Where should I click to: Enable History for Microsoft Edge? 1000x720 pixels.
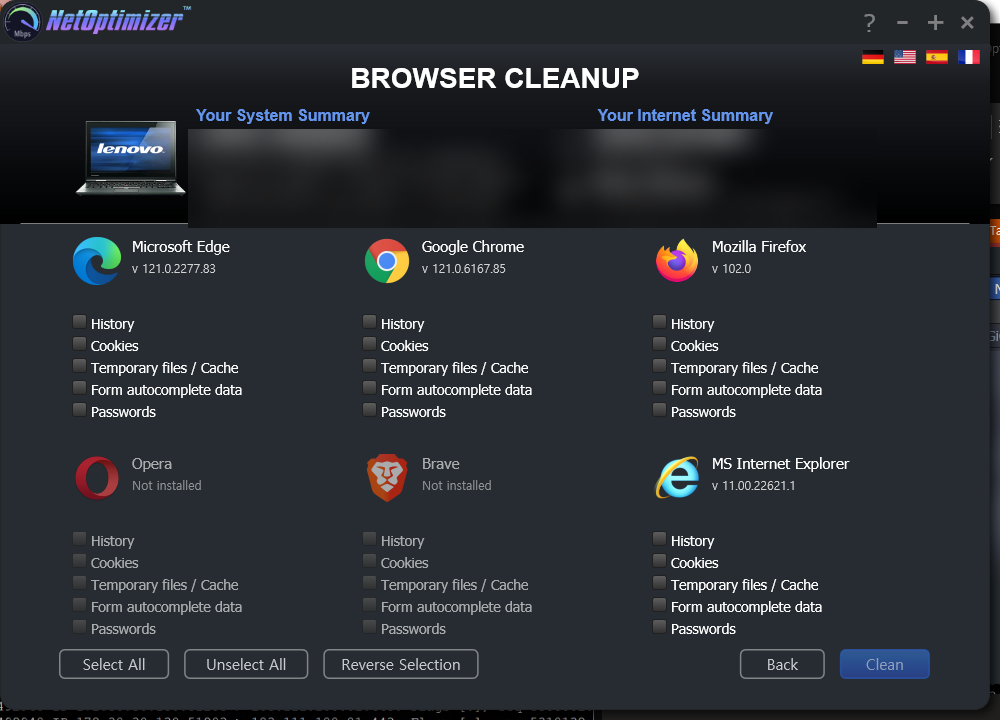79,321
